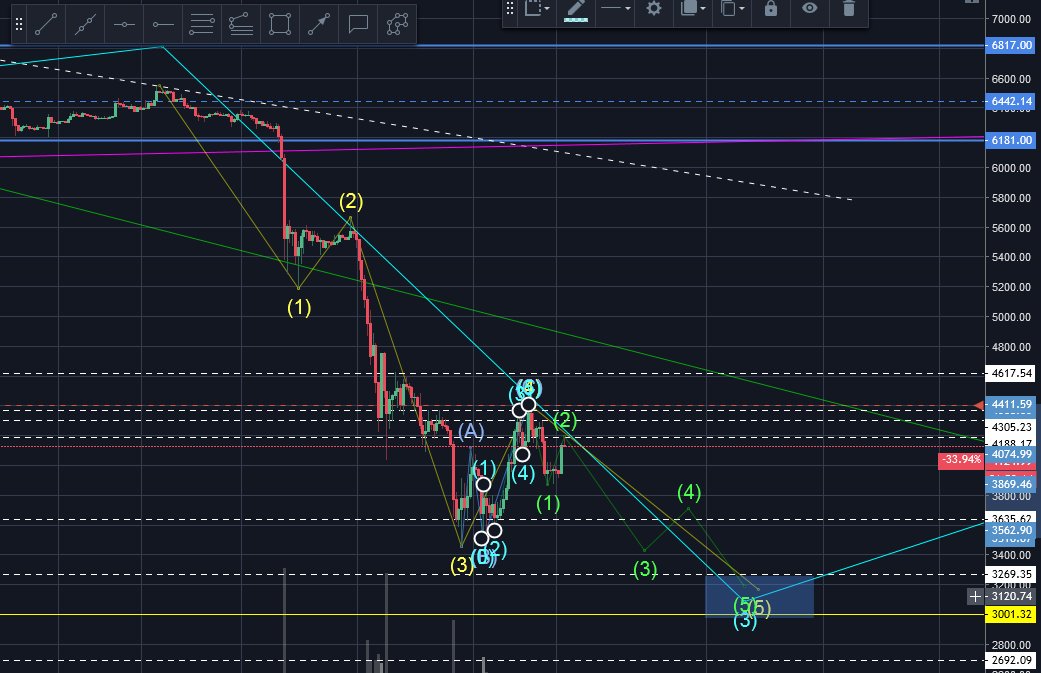
Task: Open drawing settings with the gear icon
Action: pyautogui.click(x=654, y=9)
